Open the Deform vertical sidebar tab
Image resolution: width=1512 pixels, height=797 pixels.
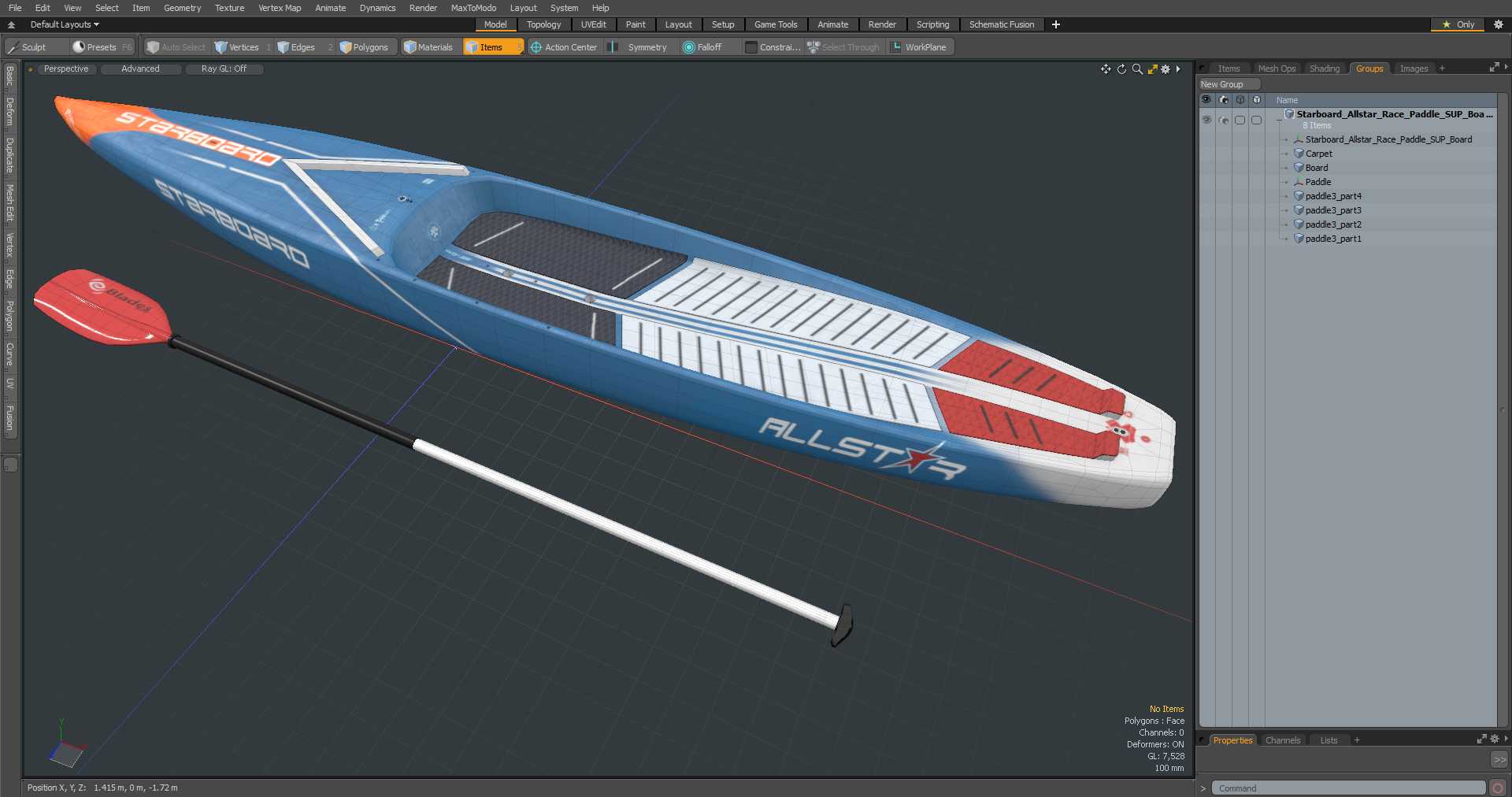tap(9, 112)
